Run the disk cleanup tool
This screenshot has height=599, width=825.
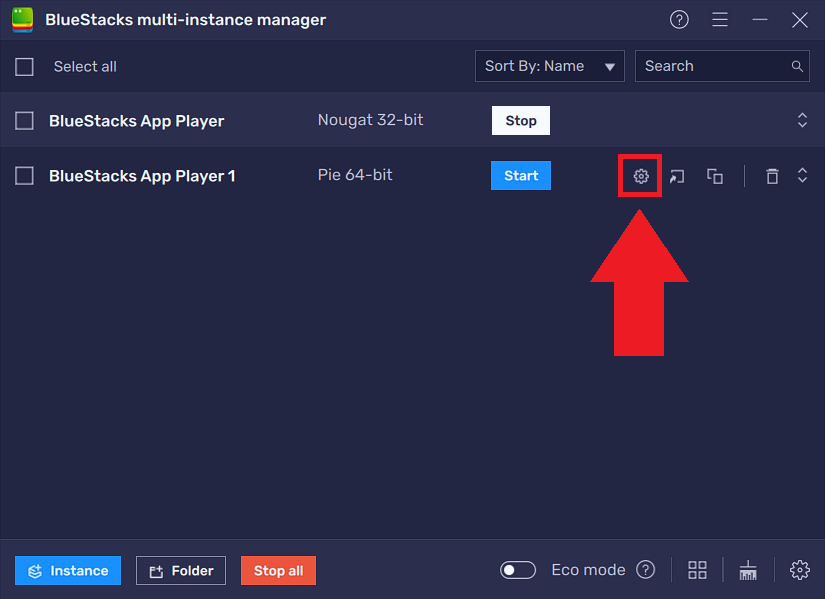pos(748,569)
